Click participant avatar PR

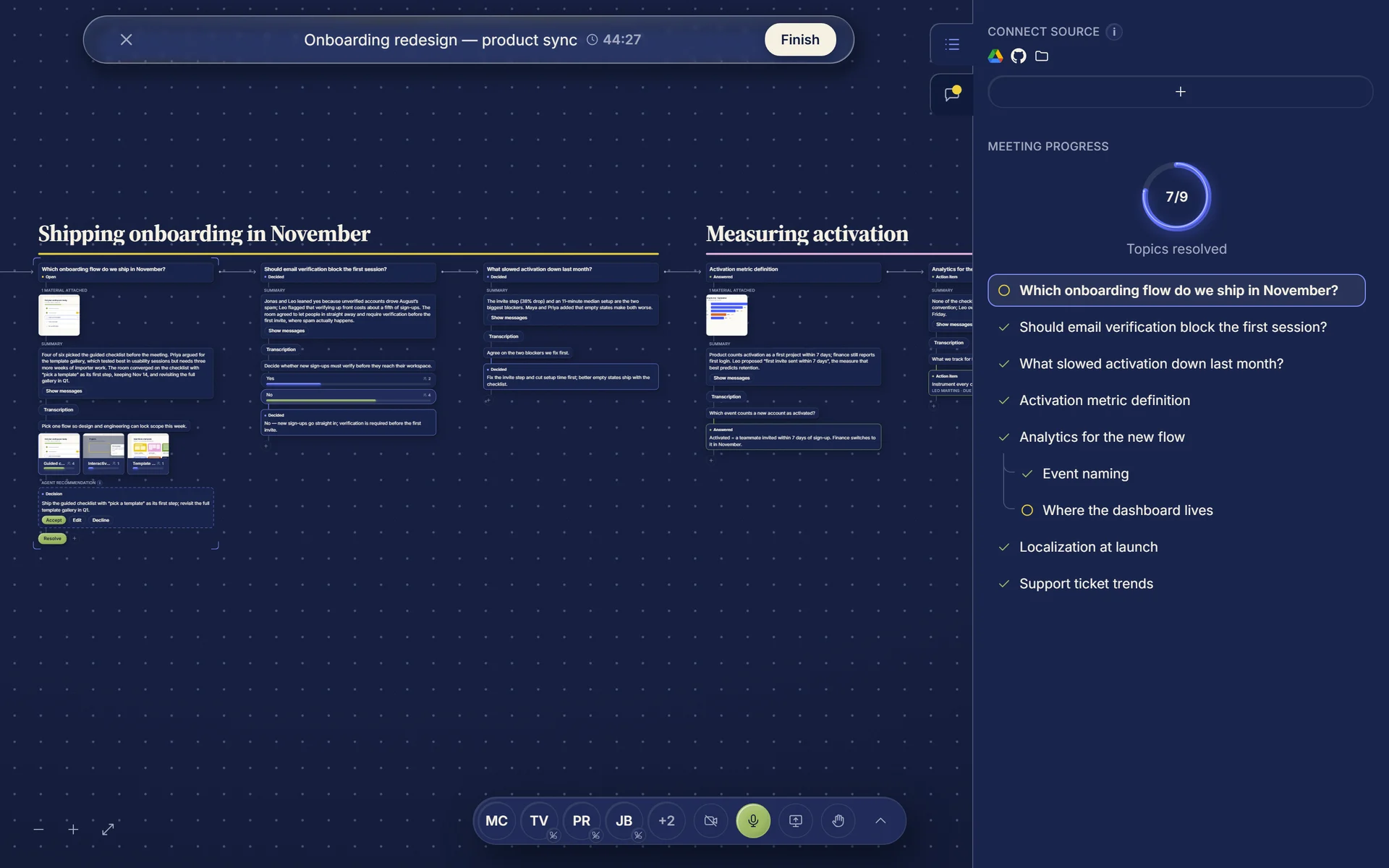point(582,821)
